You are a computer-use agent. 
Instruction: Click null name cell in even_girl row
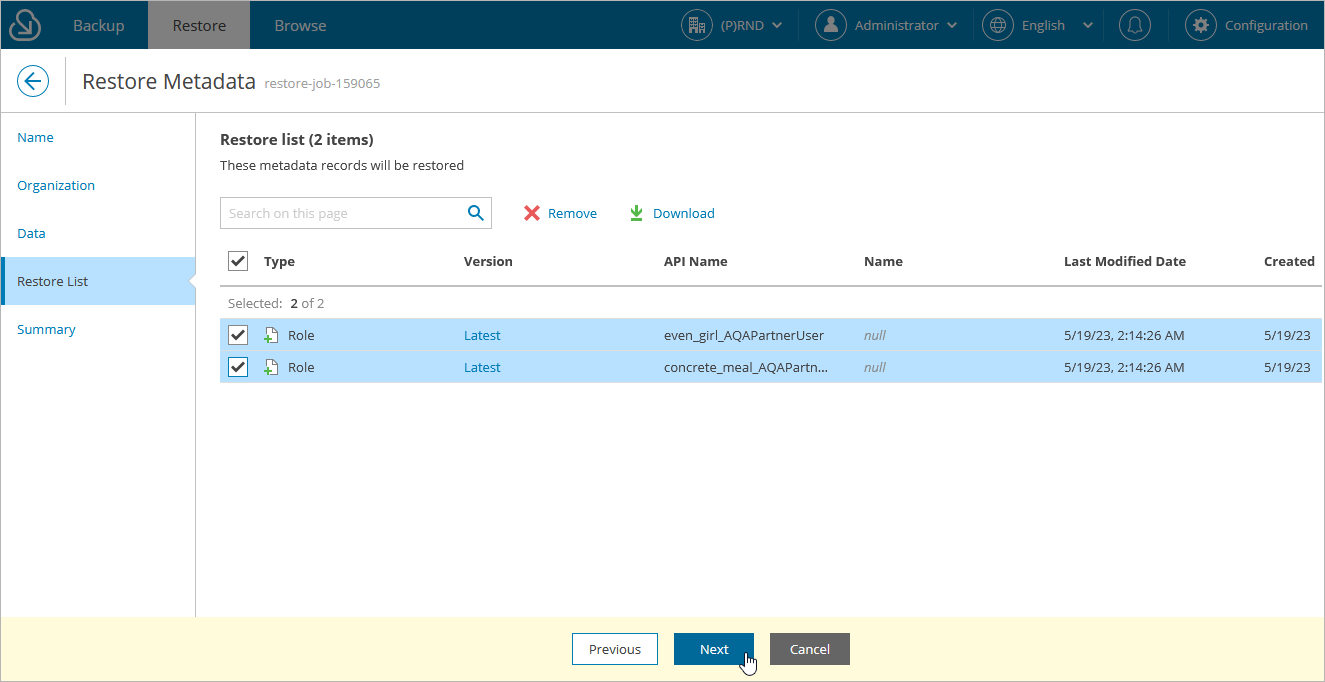click(x=875, y=335)
